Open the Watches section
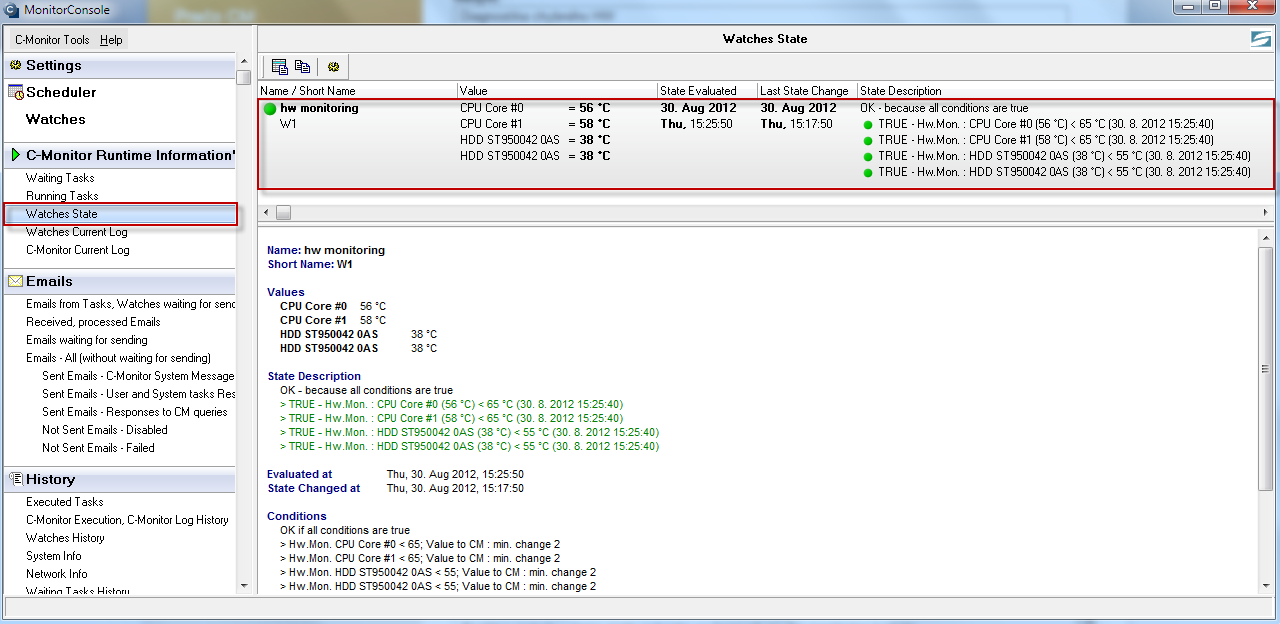 [x=56, y=119]
